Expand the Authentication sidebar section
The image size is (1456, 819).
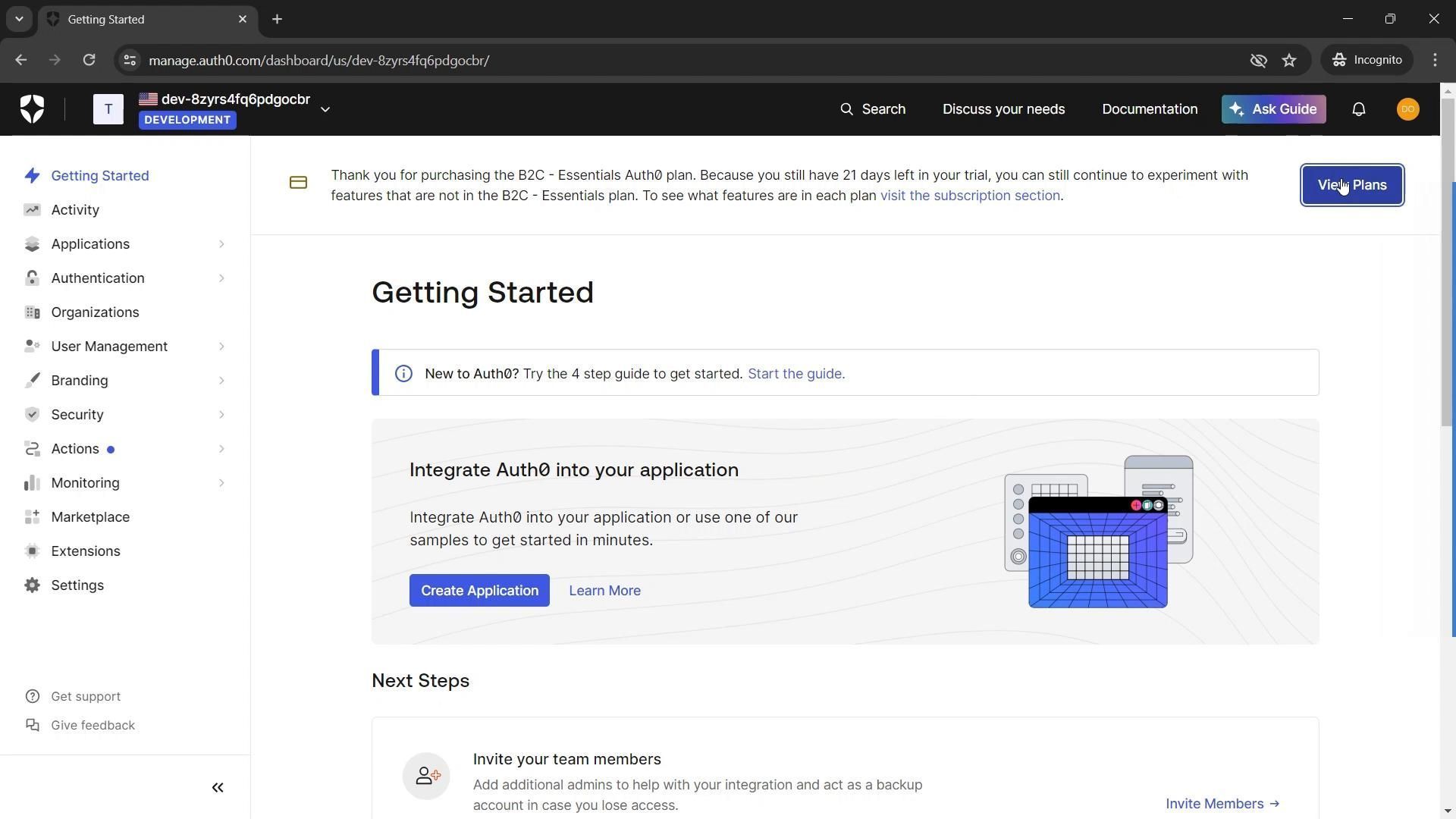(221, 278)
